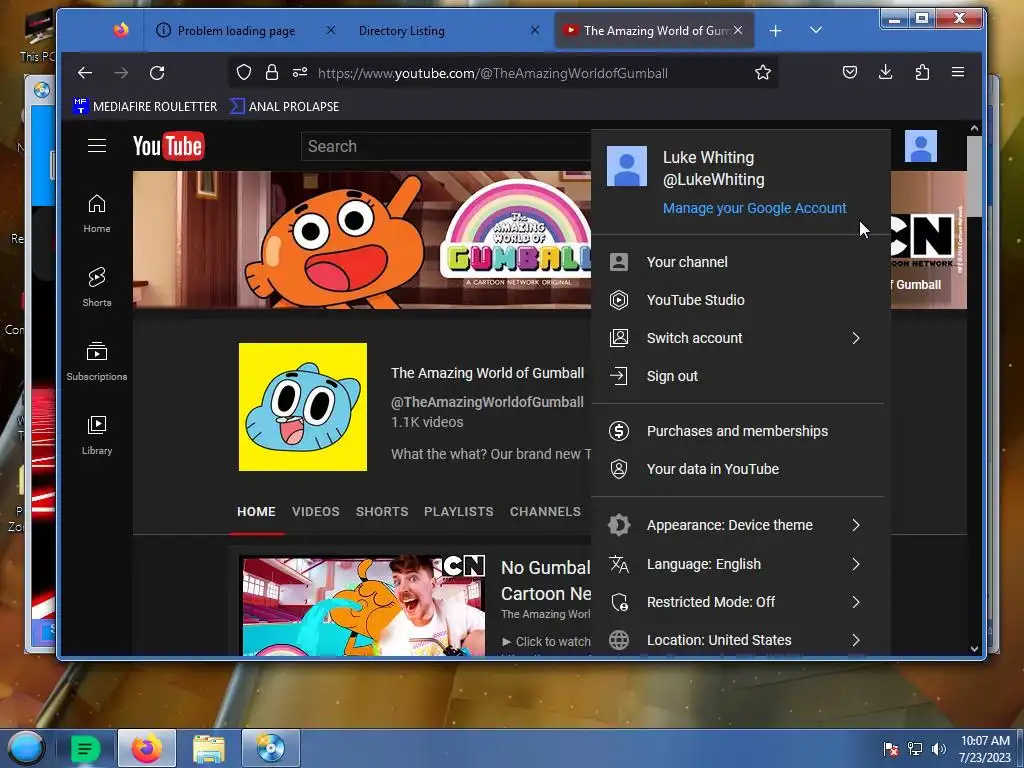Click the Action Center flag tray icon

891,748
